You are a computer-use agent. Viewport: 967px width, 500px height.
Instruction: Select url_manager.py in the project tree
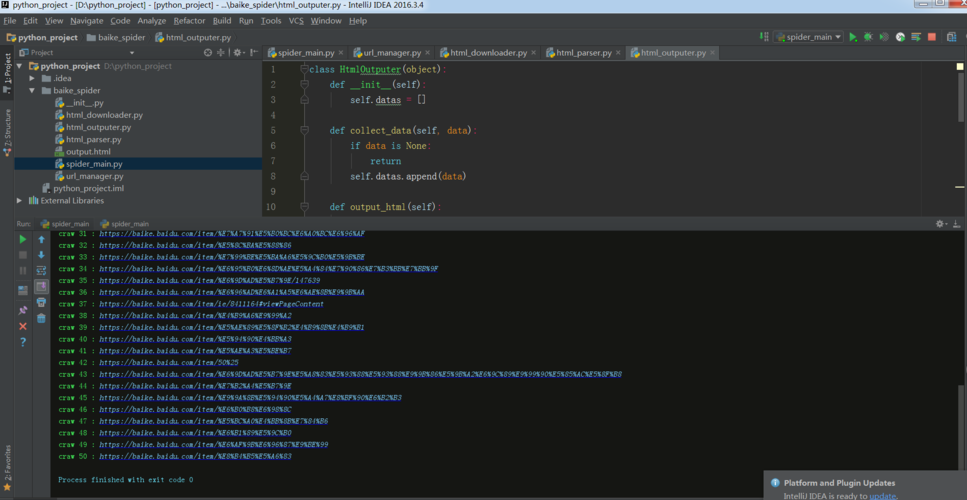coord(89,176)
